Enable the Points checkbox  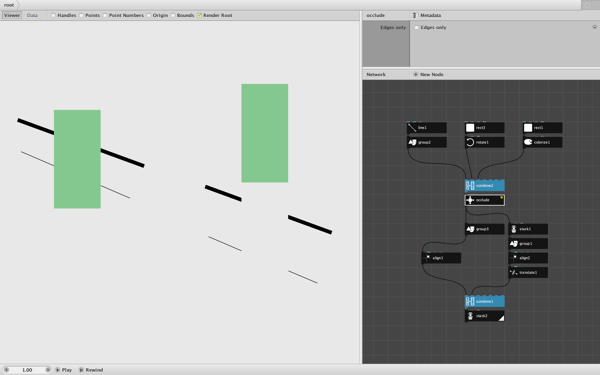[82, 15]
